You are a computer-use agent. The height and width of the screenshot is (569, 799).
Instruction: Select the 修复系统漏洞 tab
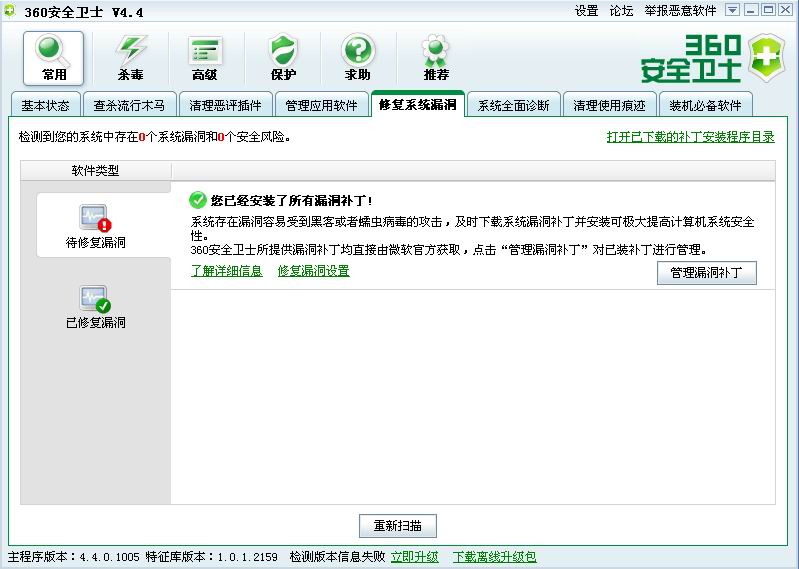(x=418, y=104)
